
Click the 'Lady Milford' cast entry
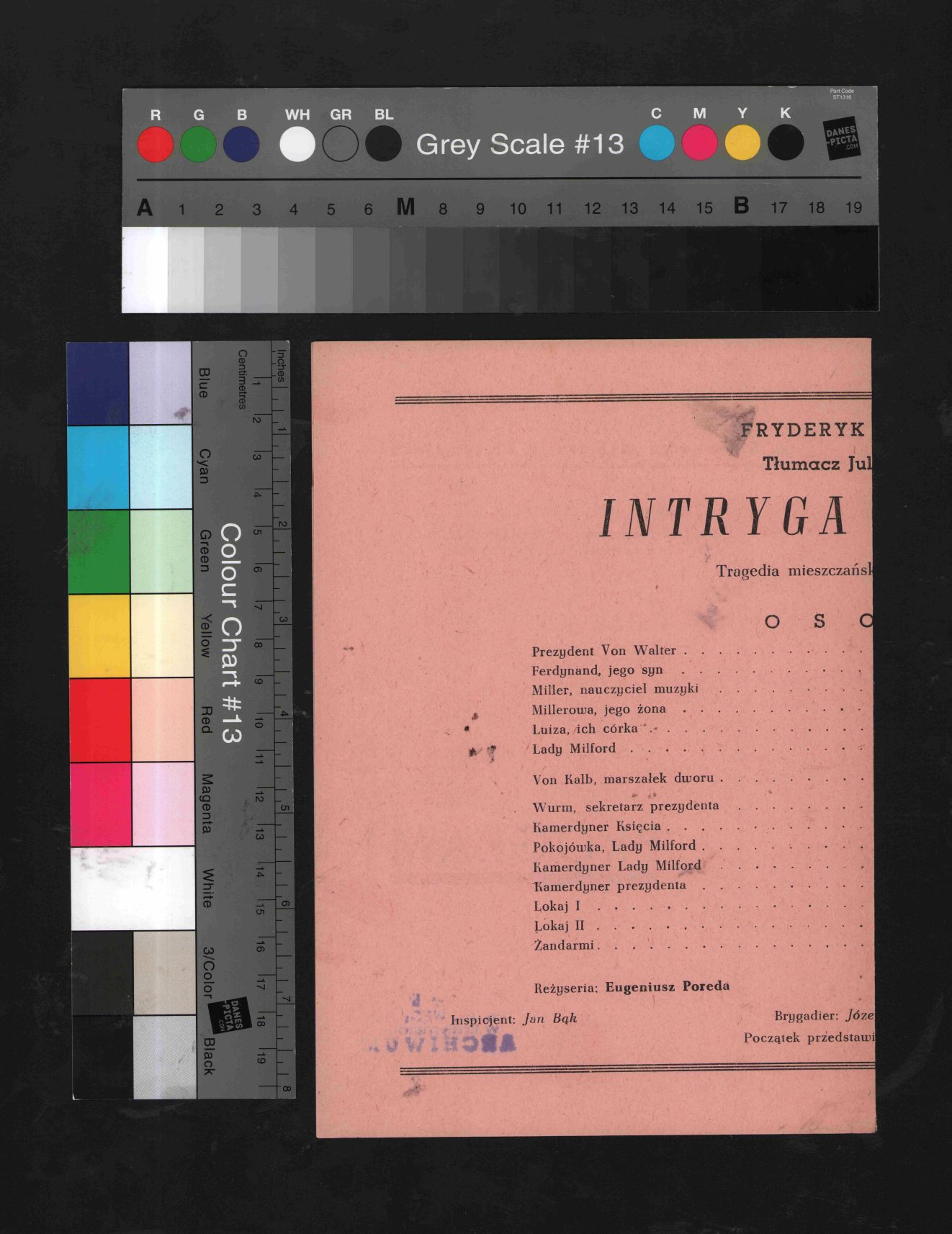pyautogui.click(x=574, y=749)
